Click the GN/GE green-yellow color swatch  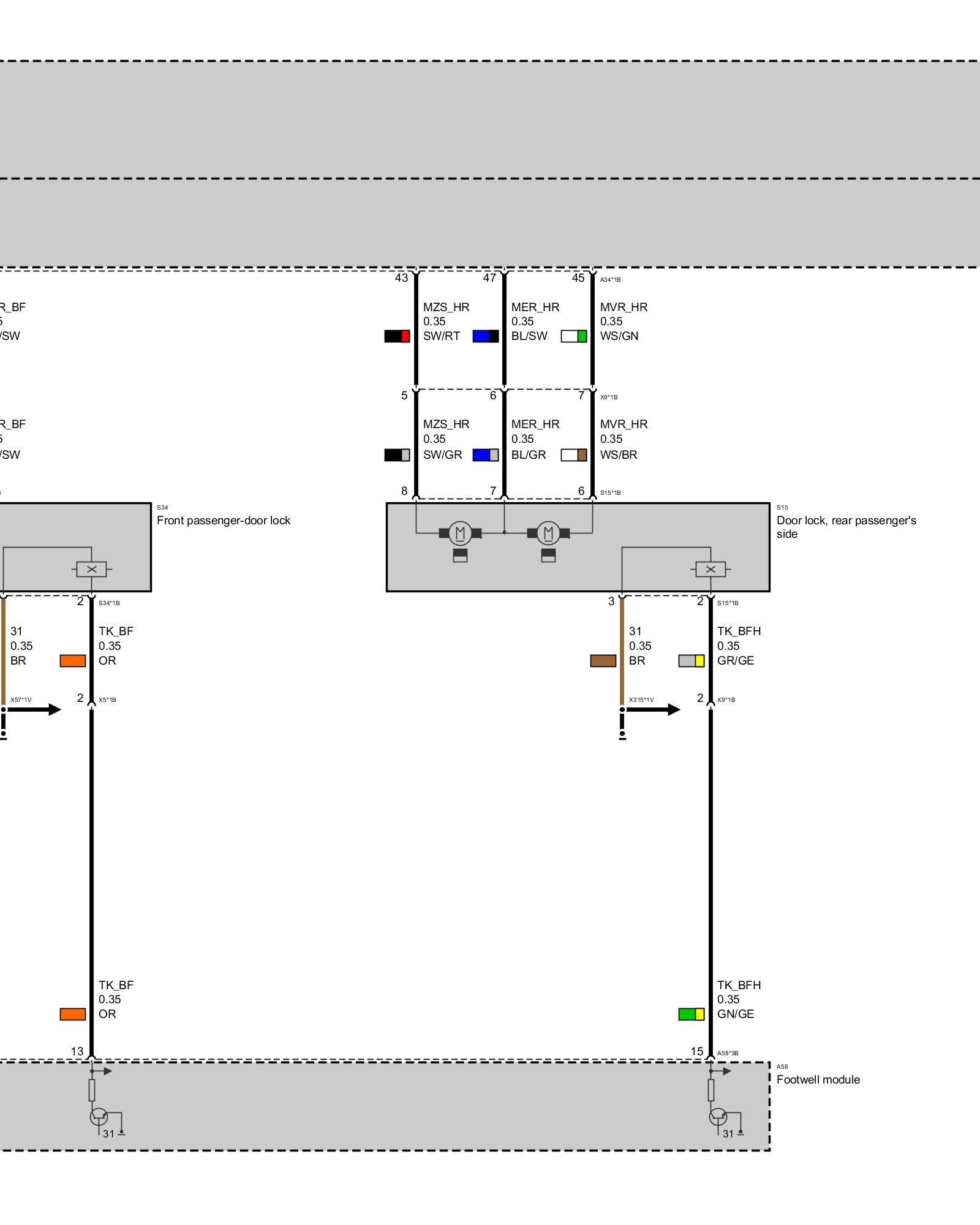(x=691, y=1014)
